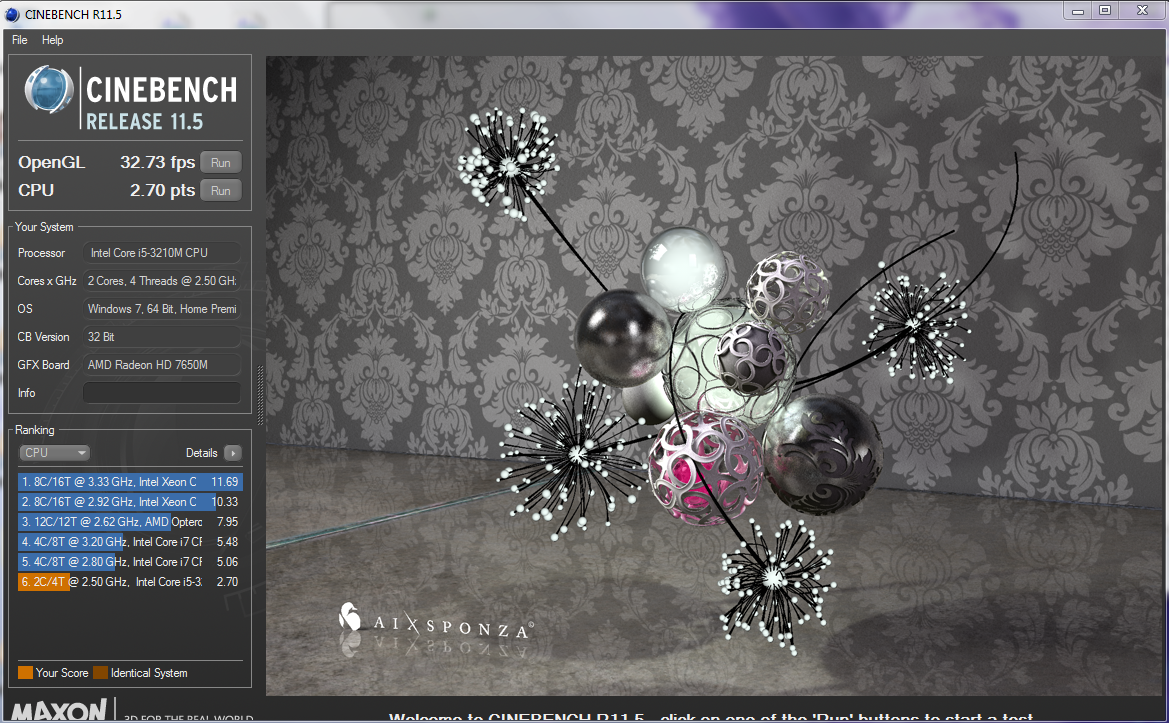Expand ranking Details arrow

point(233,452)
